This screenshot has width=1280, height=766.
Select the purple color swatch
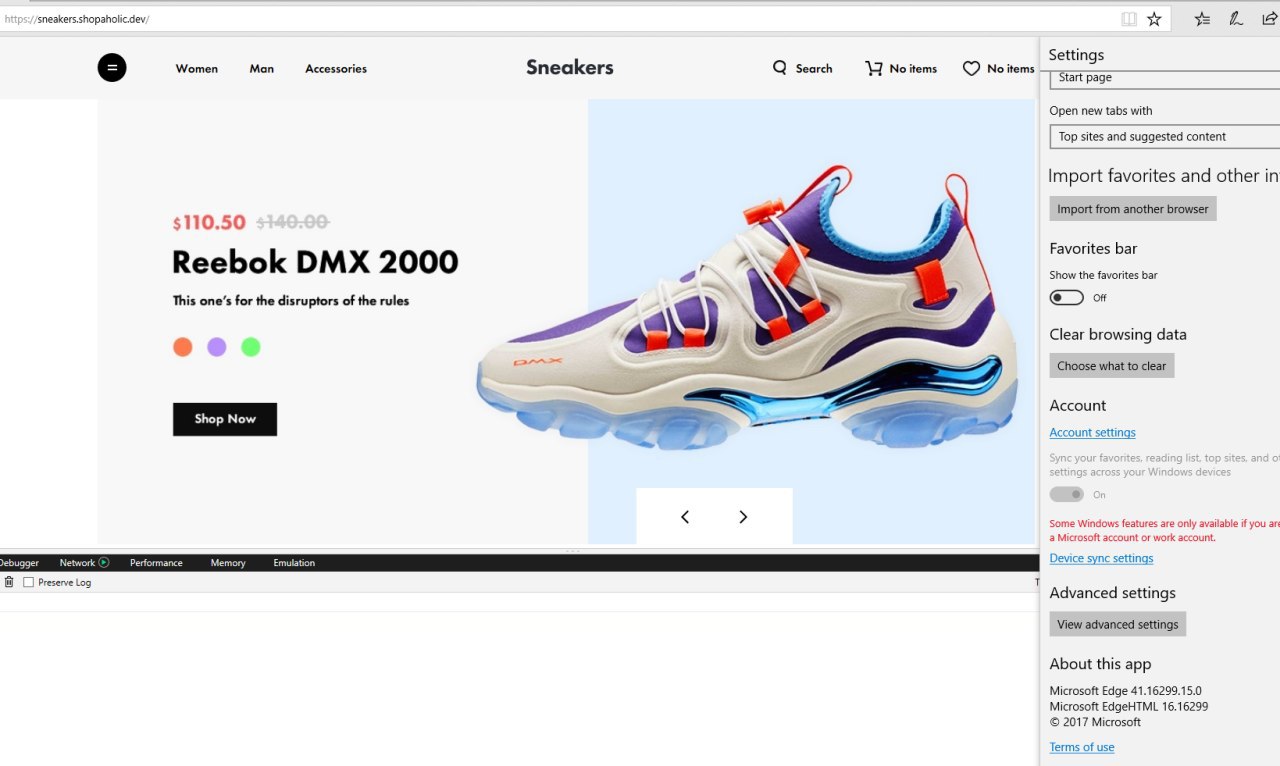pos(217,347)
